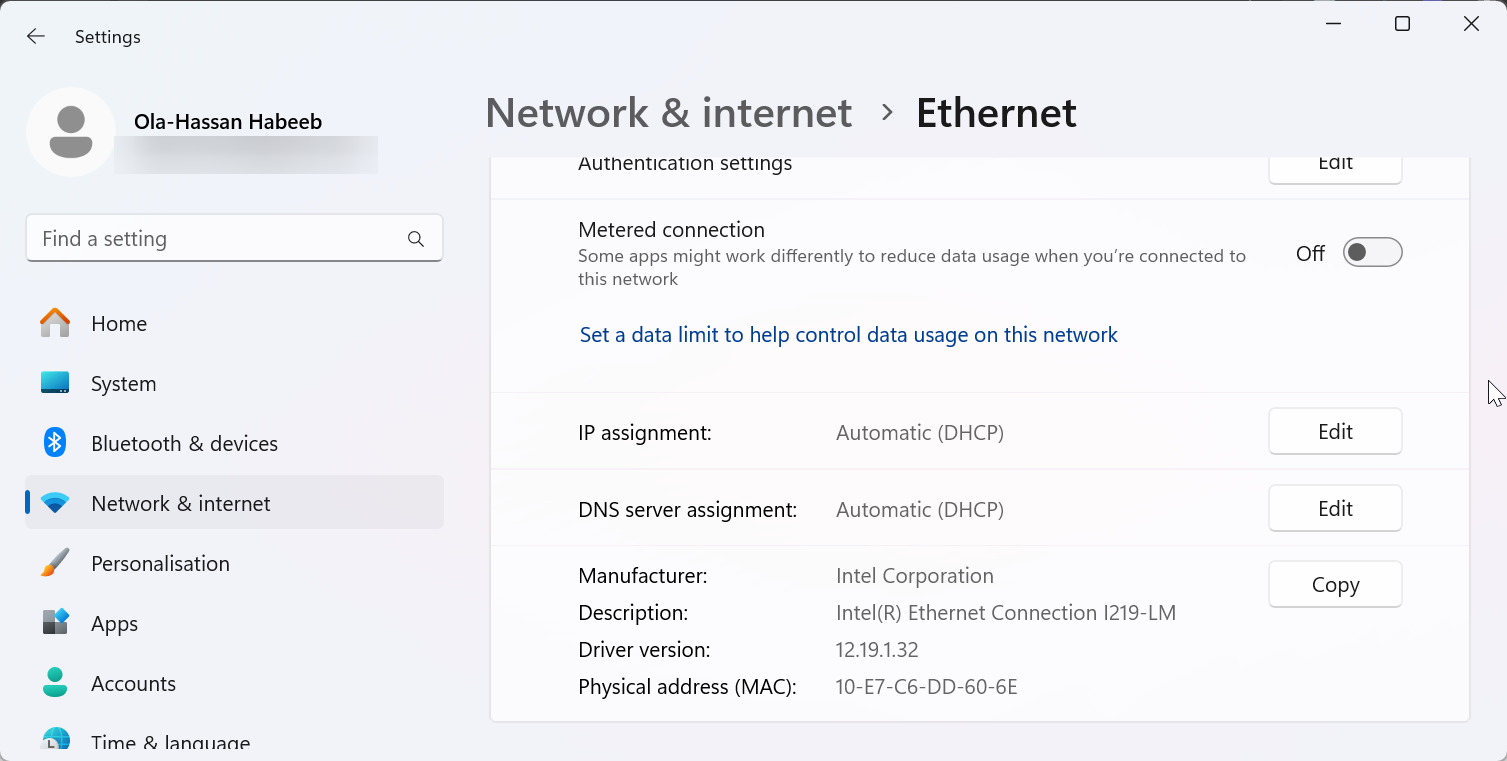Edit the DNS server assignment
Viewport: 1507px width, 761px height.
pyautogui.click(x=1335, y=509)
